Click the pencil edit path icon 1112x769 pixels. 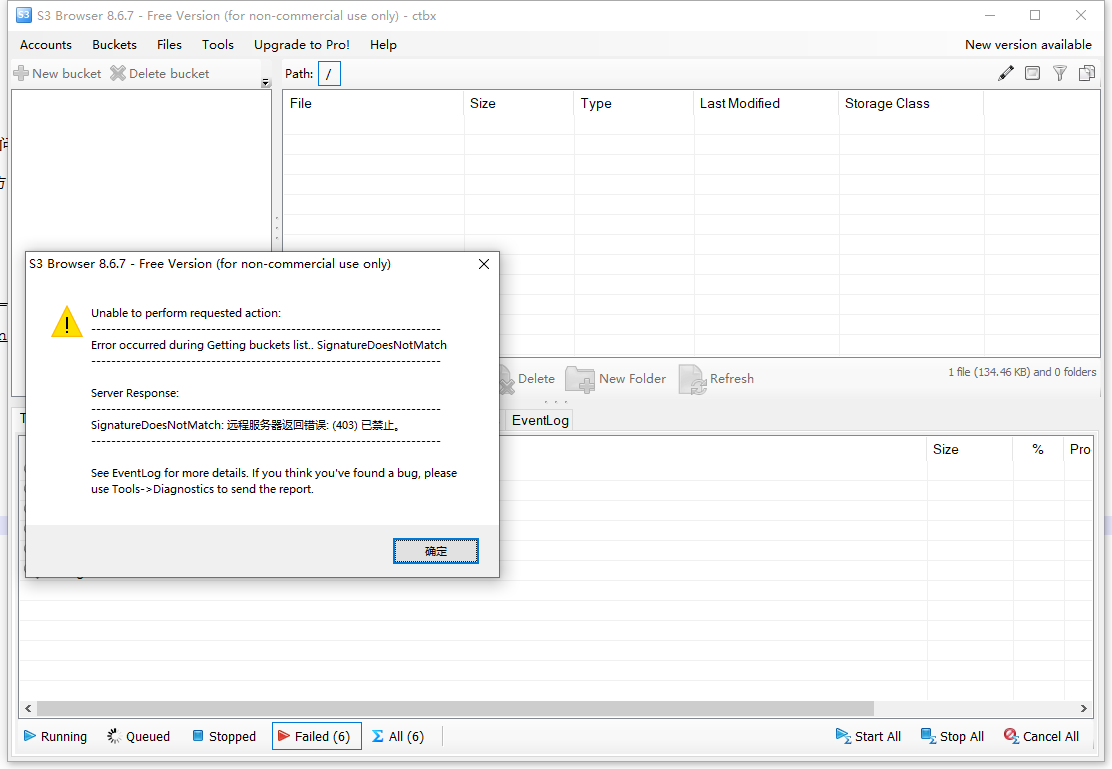1006,73
